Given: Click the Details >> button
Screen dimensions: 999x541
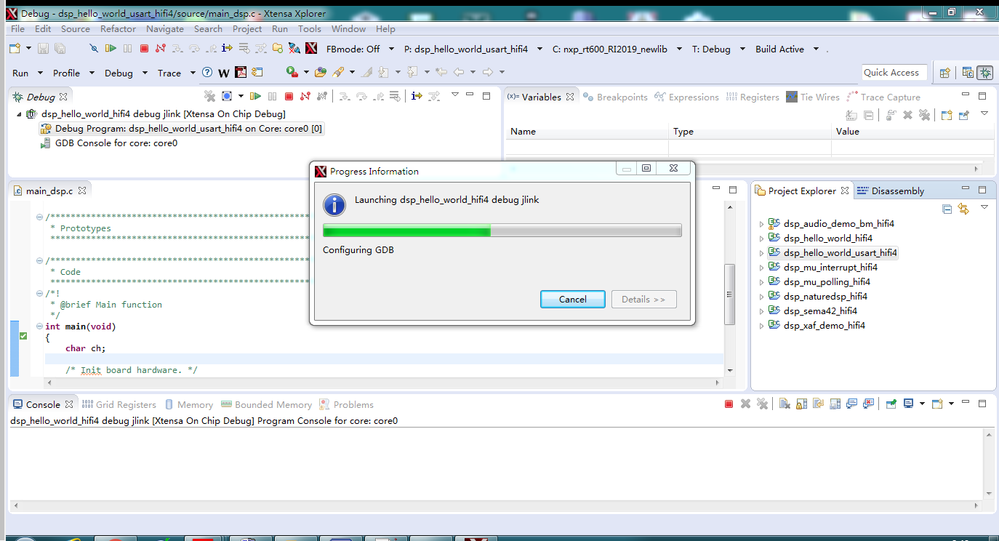Looking at the screenshot, I should click(643, 299).
